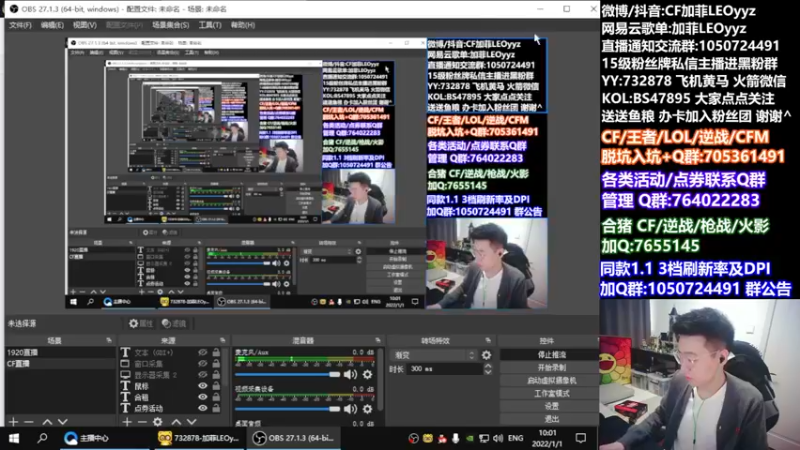Toggle lock on 合租 source

click(216, 397)
